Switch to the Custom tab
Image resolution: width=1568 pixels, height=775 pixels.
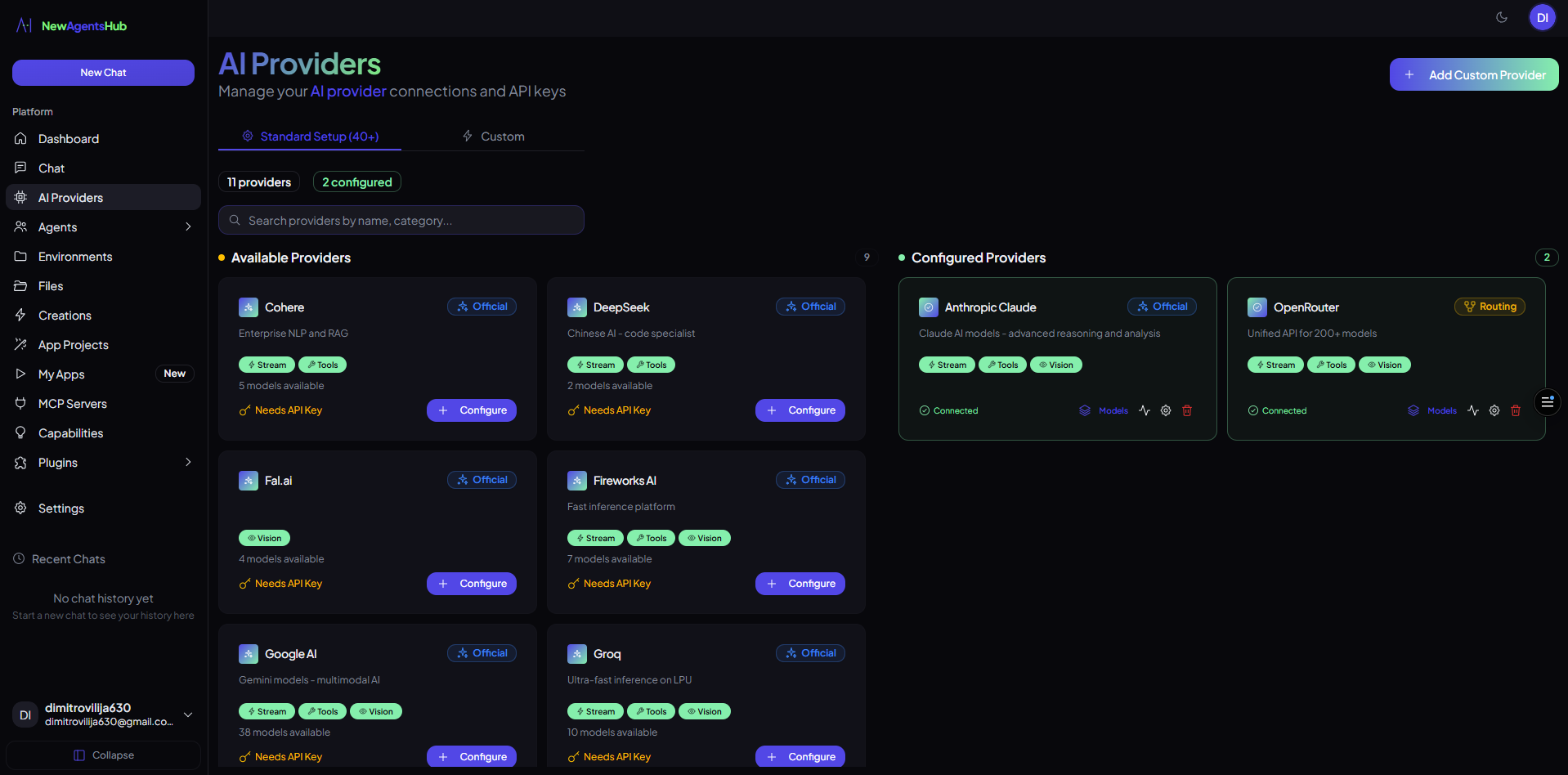pyautogui.click(x=493, y=137)
